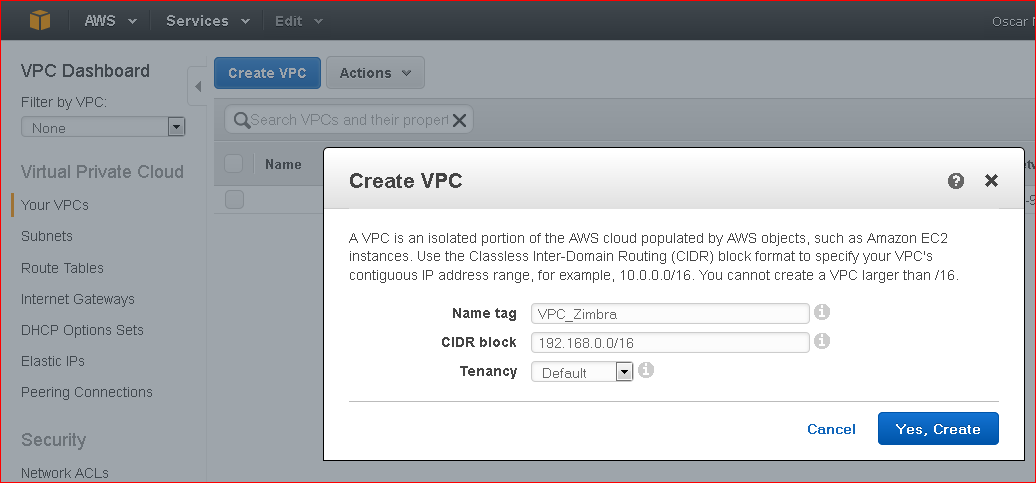Close the Create VPC dialog with X

point(991,180)
